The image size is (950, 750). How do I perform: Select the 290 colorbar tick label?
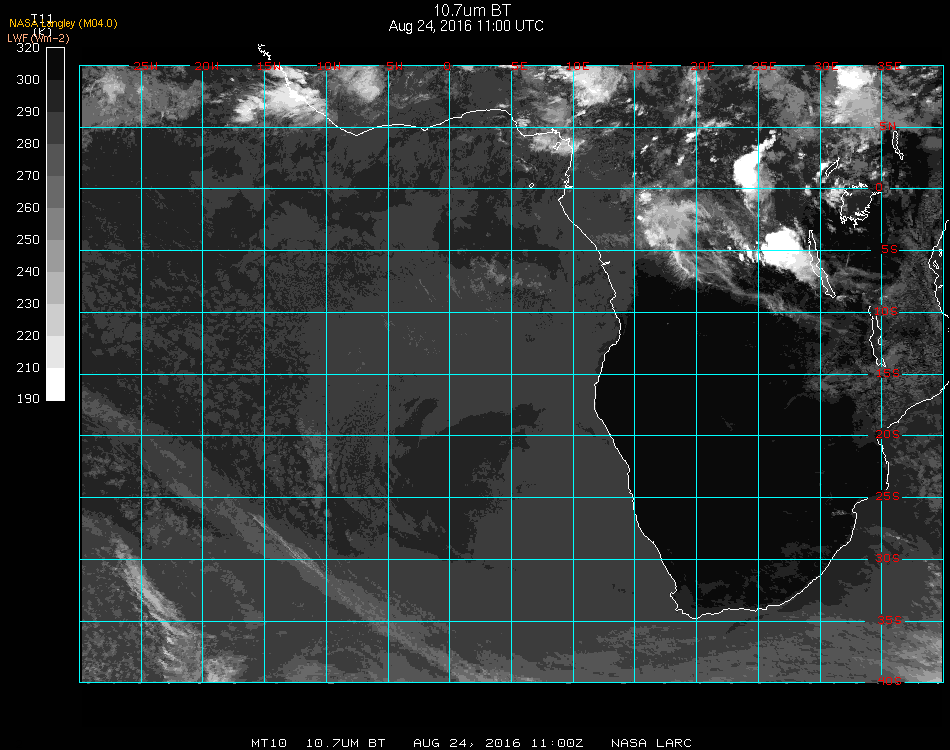pos(28,111)
